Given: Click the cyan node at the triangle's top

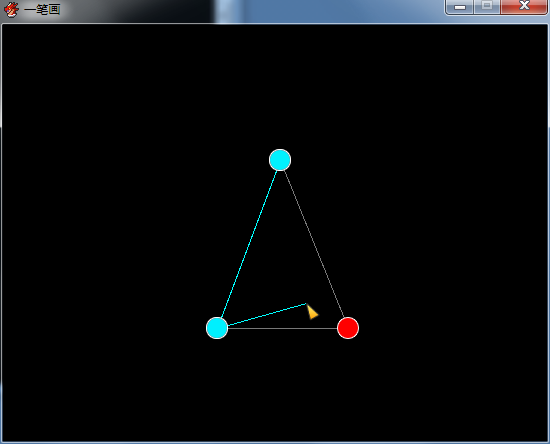Looking at the screenshot, I should tap(280, 160).
